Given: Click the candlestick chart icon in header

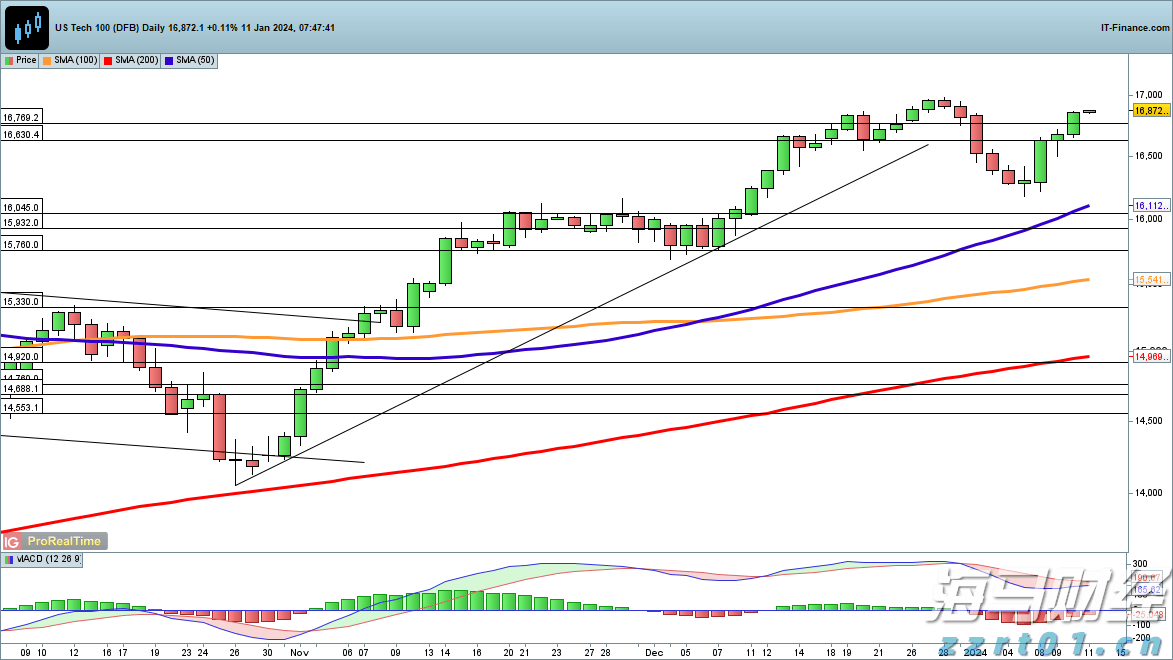Looking at the screenshot, I should [28, 27].
